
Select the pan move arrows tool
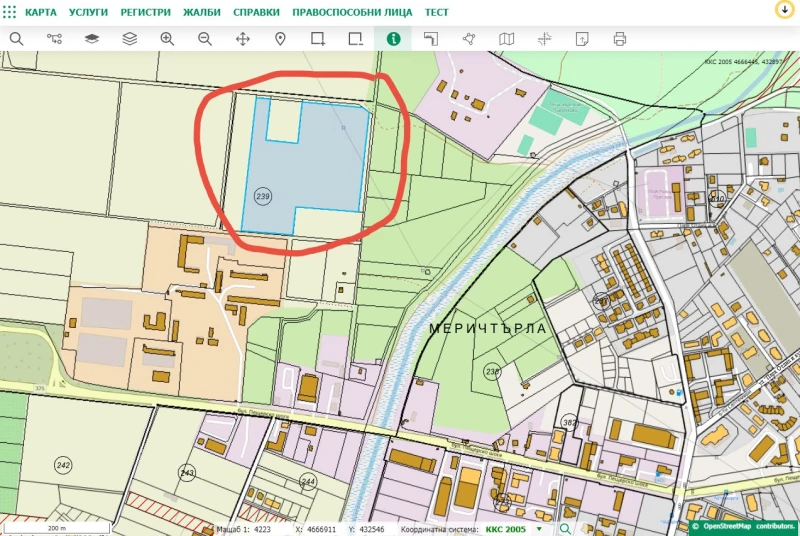(x=243, y=39)
